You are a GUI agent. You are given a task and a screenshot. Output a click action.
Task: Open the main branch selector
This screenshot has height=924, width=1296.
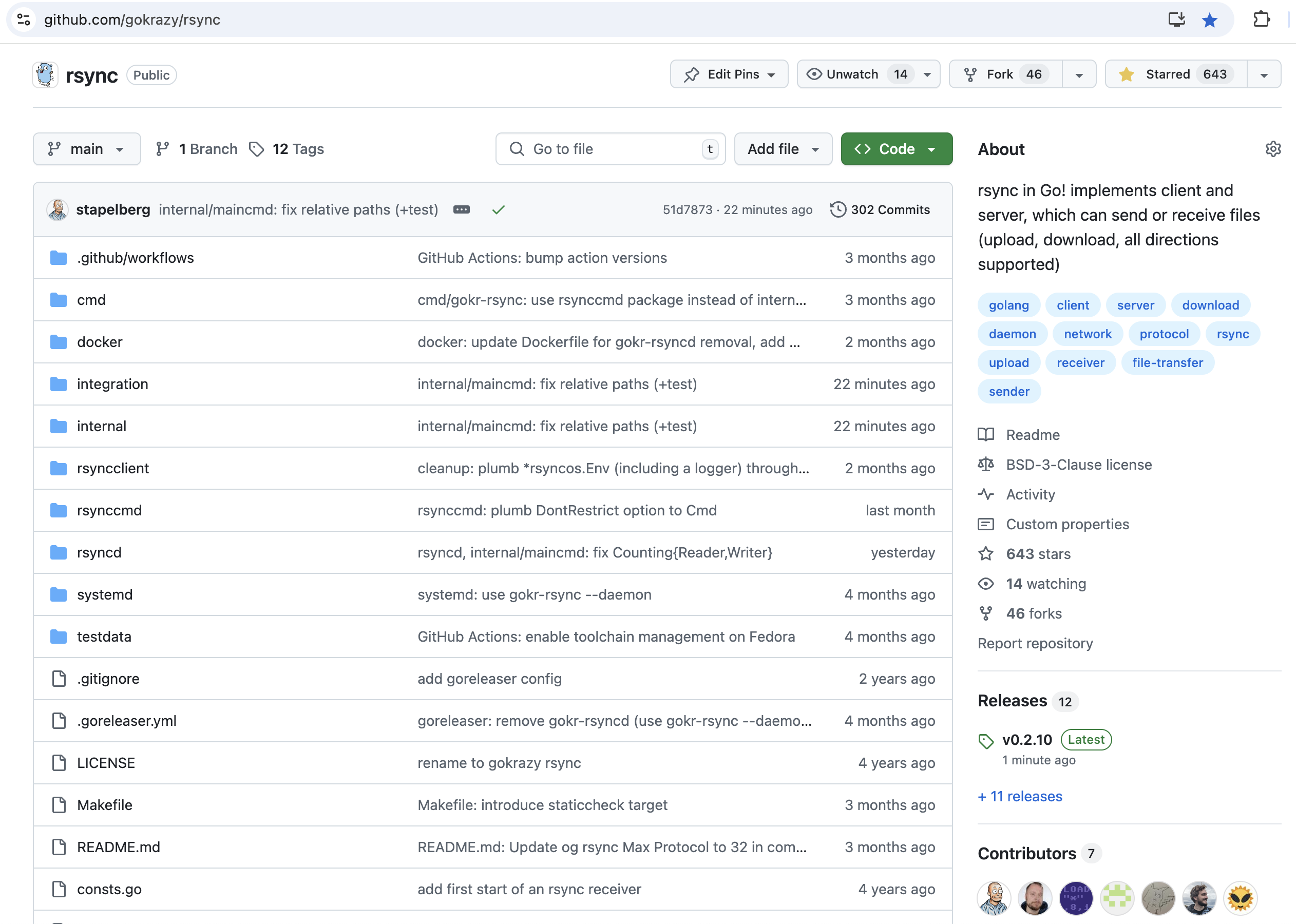86,149
